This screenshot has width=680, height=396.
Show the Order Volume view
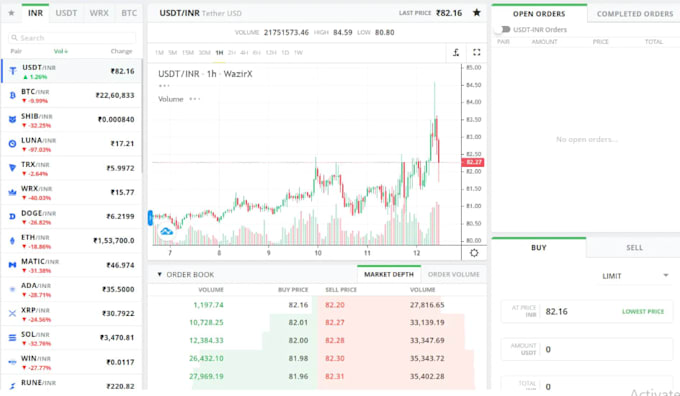[454, 275]
